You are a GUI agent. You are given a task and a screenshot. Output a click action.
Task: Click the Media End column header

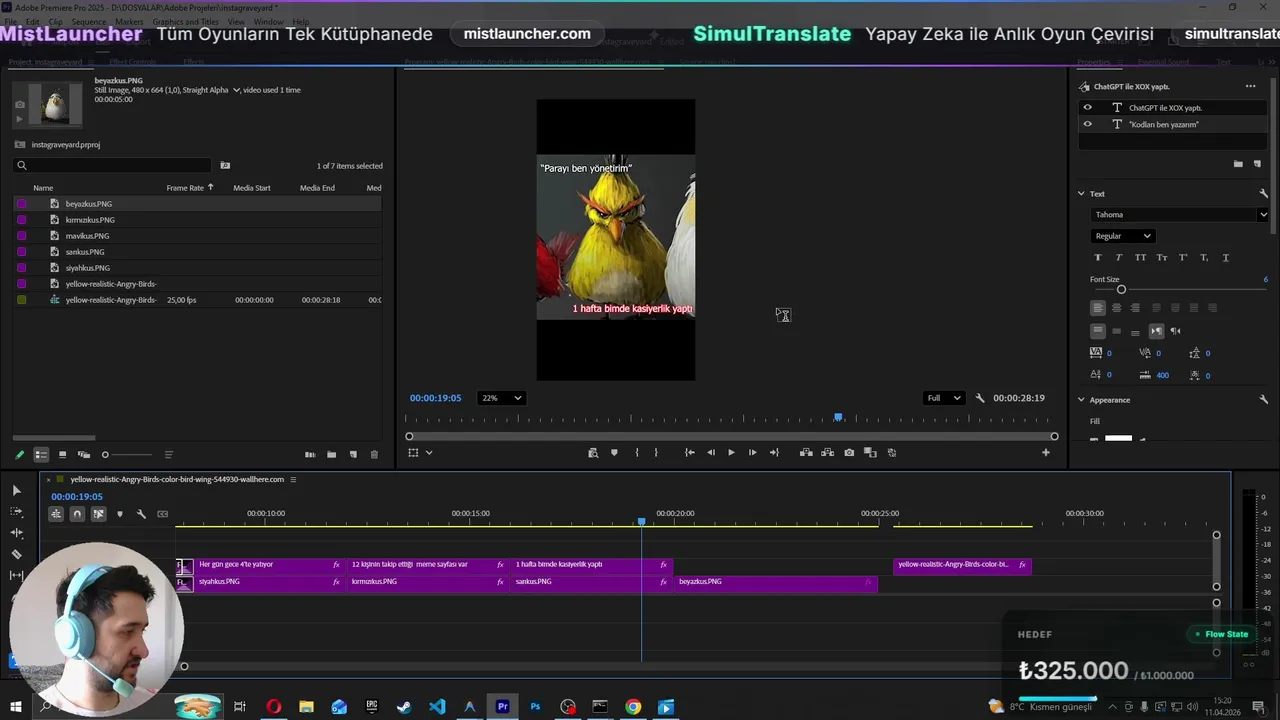point(317,188)
